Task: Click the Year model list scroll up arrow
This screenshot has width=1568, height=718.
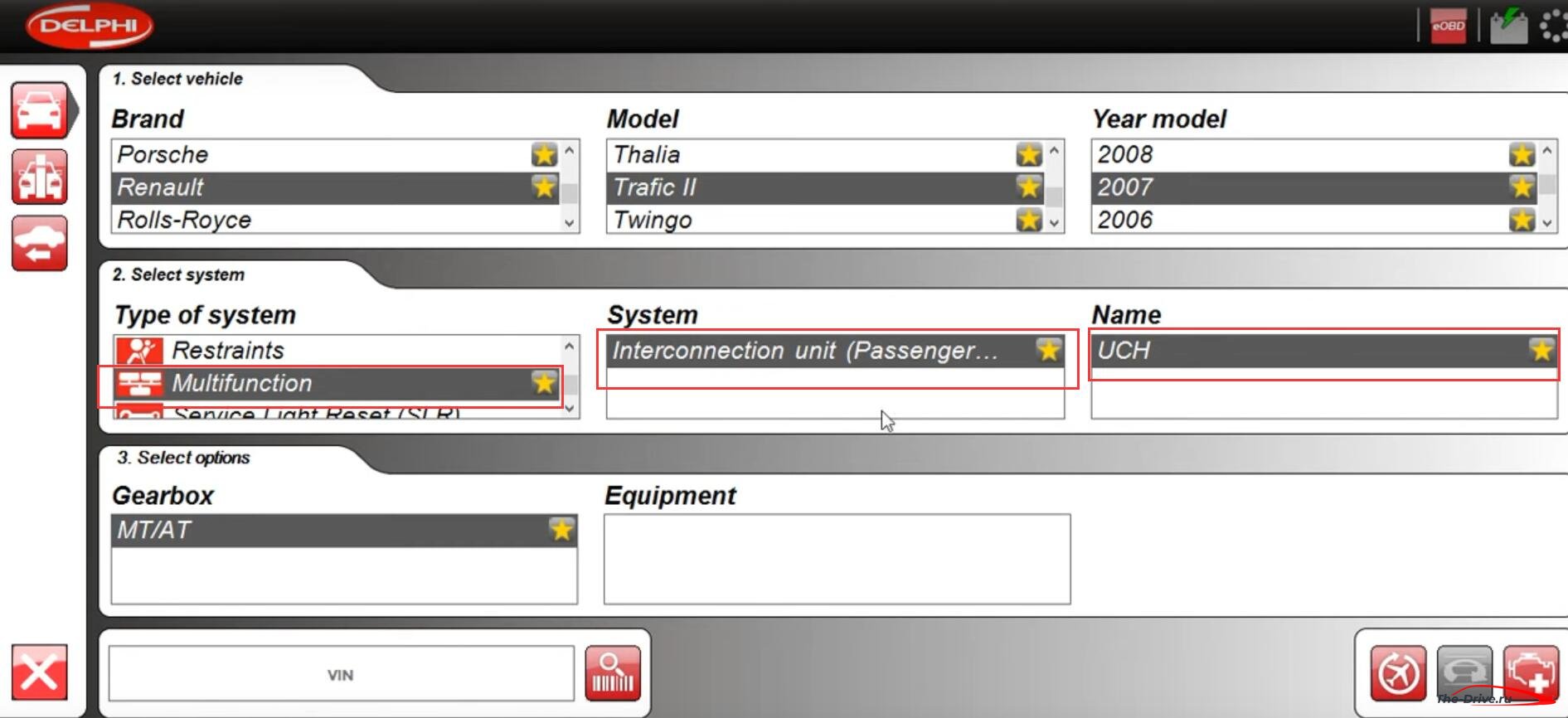Action: click(x=1547, y=151)
